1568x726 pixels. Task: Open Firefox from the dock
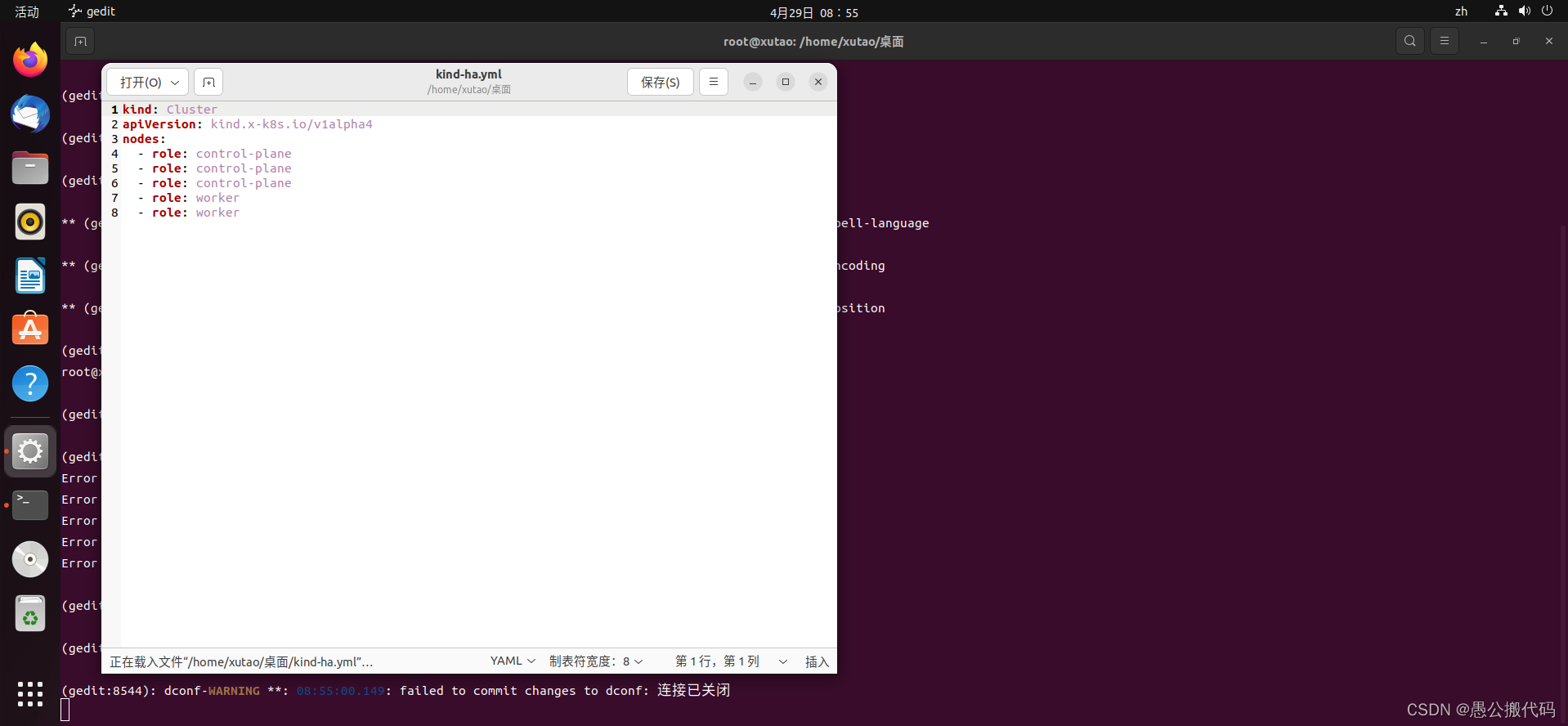coord(30,60)
